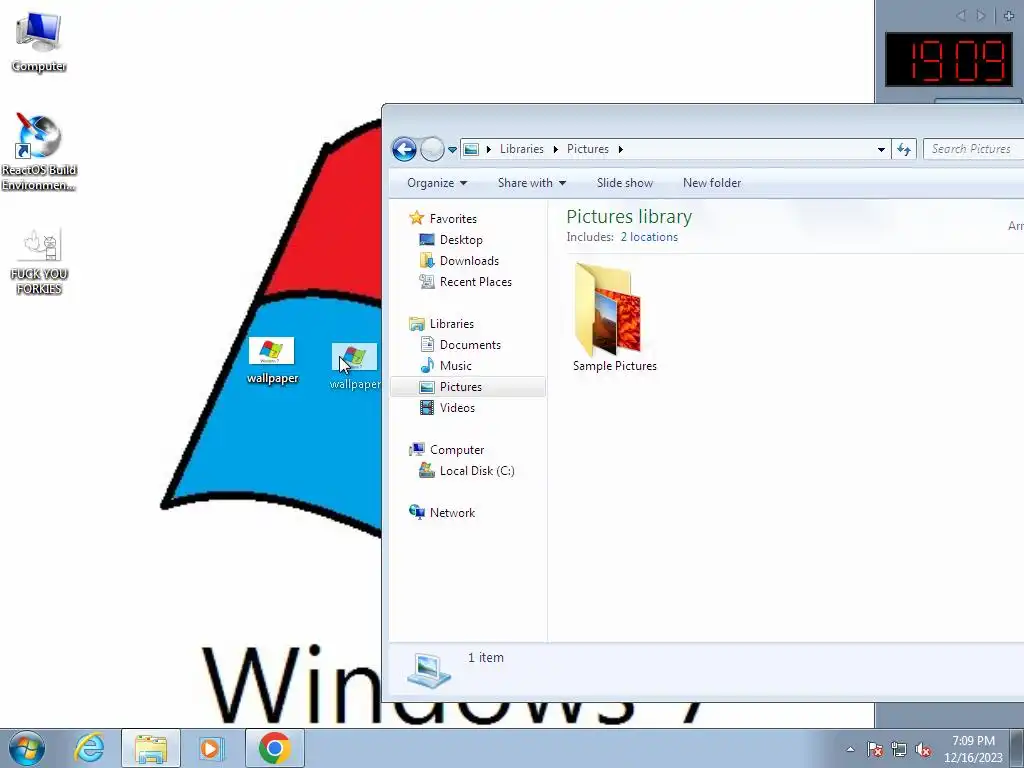Viewport: 1024px width, 768px height.
Task: Open the Share with menu
Action: click(532, 183)
